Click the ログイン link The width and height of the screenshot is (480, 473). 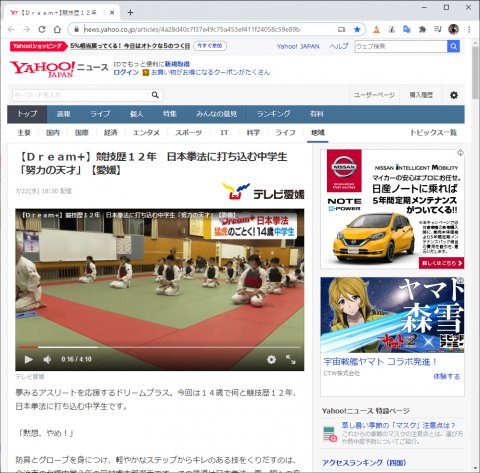[126, 72]
